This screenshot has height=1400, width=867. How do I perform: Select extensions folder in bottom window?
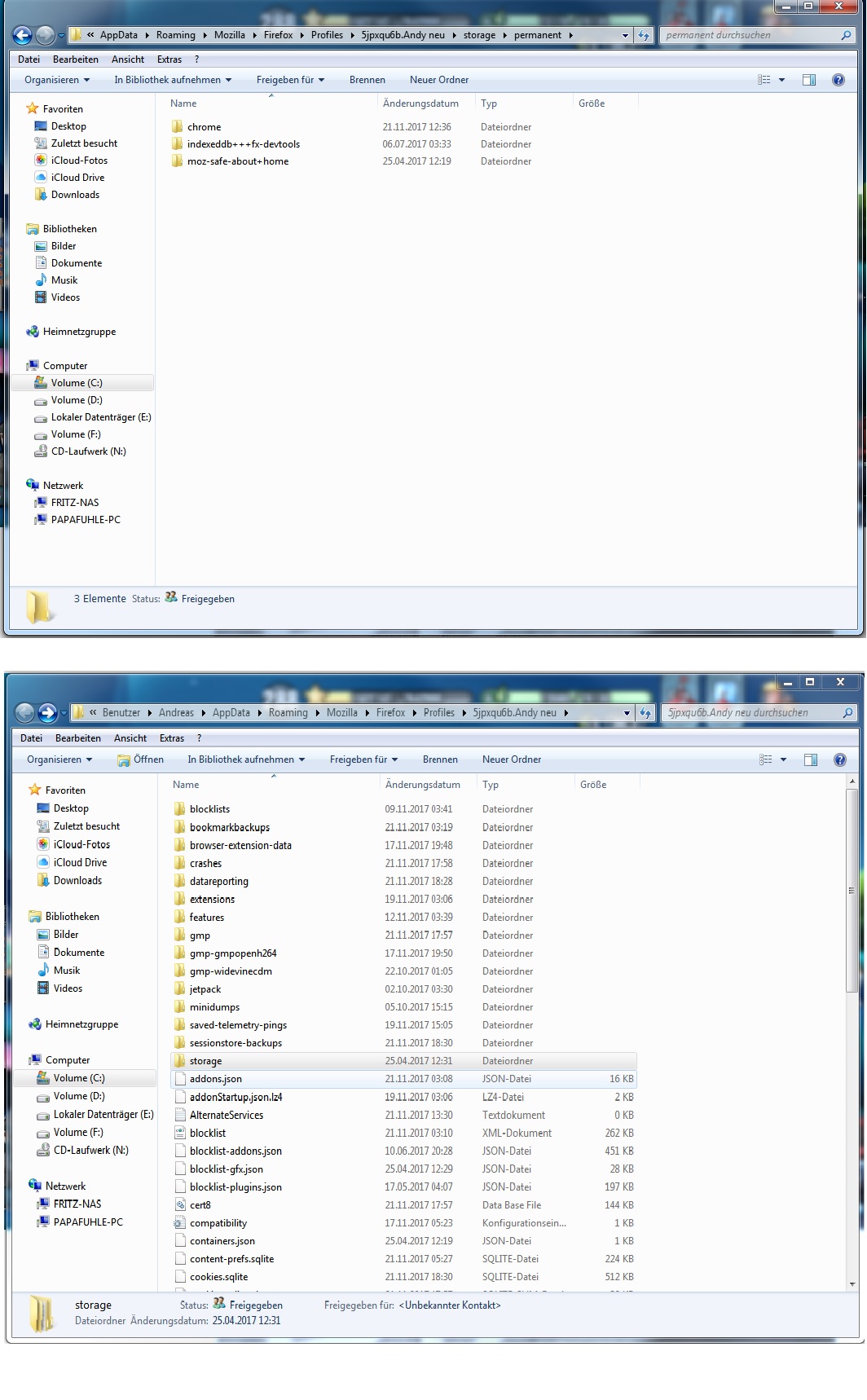pos(212,899)
